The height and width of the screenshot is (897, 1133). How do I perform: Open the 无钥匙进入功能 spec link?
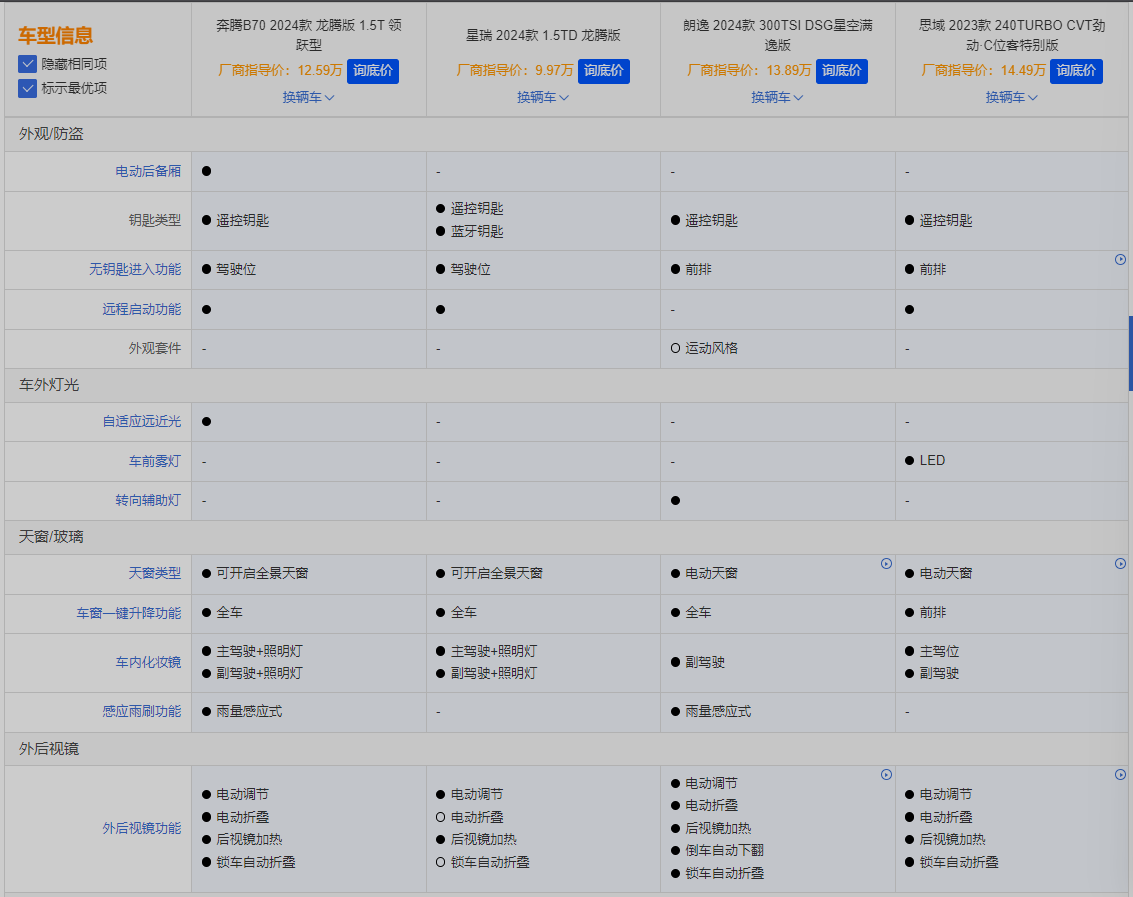tap(135, 270)
